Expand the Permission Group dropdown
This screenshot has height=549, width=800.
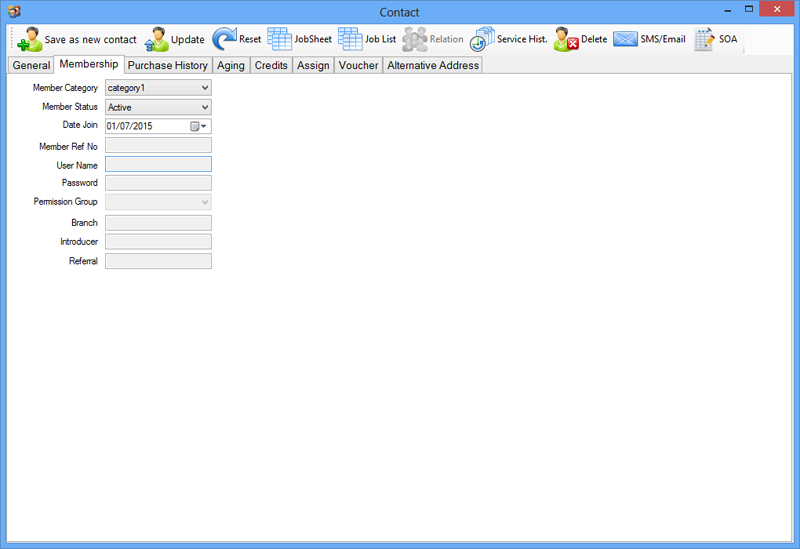pos(205,202)
